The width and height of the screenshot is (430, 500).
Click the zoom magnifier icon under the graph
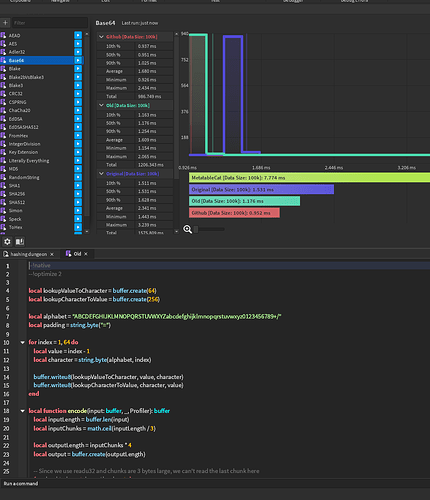187,229
